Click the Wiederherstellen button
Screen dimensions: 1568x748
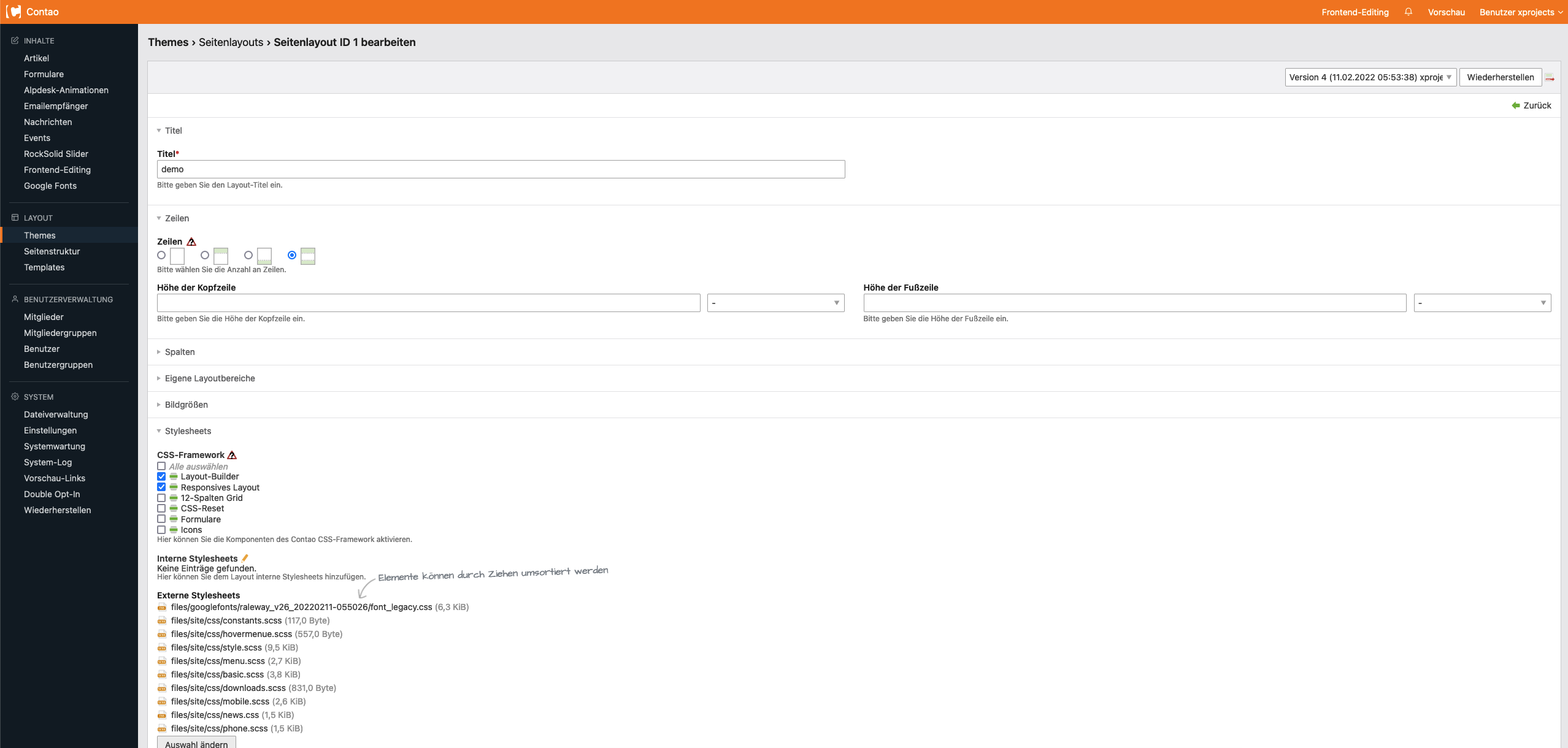(x=1500, y=77)
